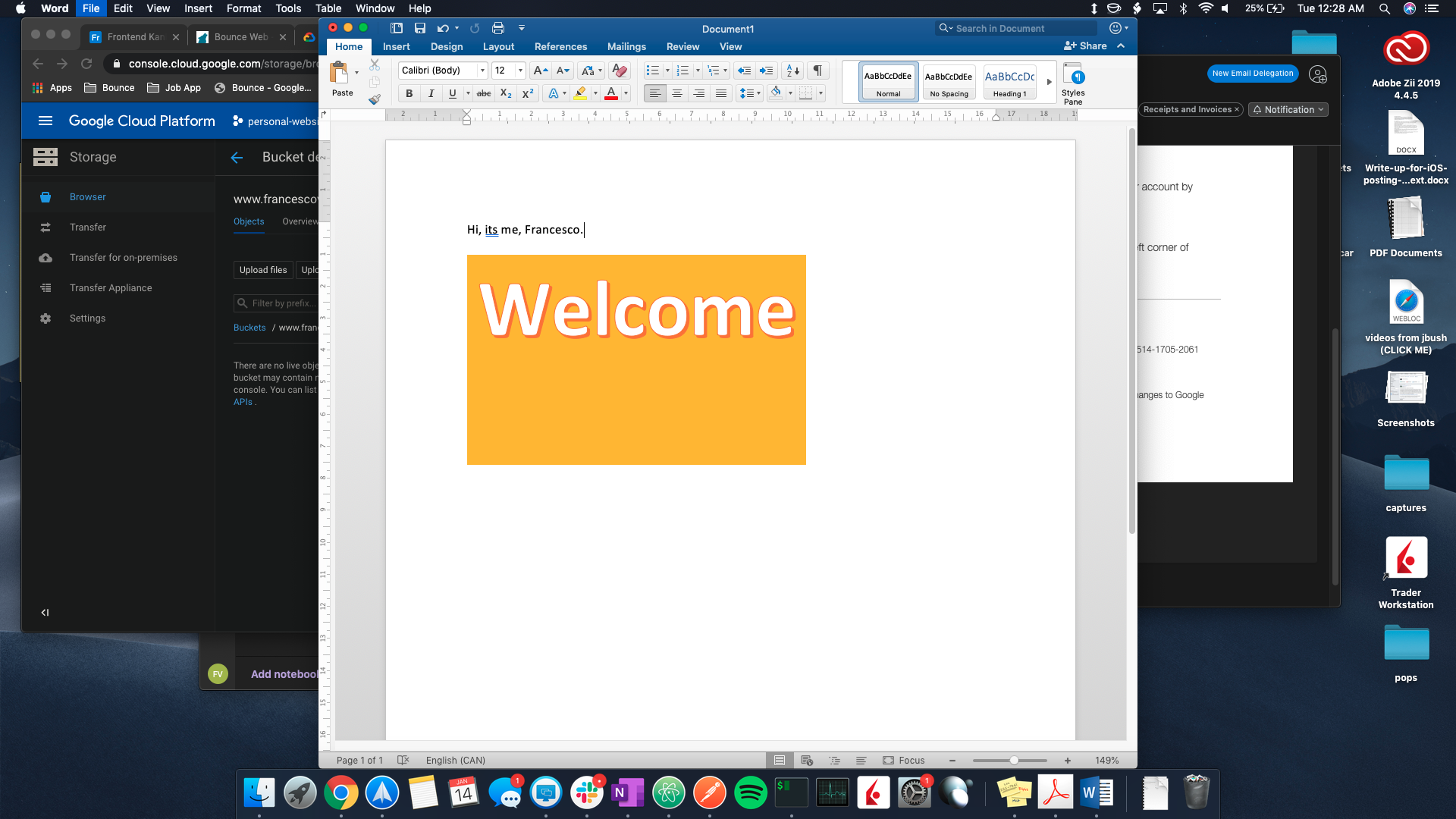1456x819 pixels.
Task: Click the superscript button
Action: tap(528, 93)
